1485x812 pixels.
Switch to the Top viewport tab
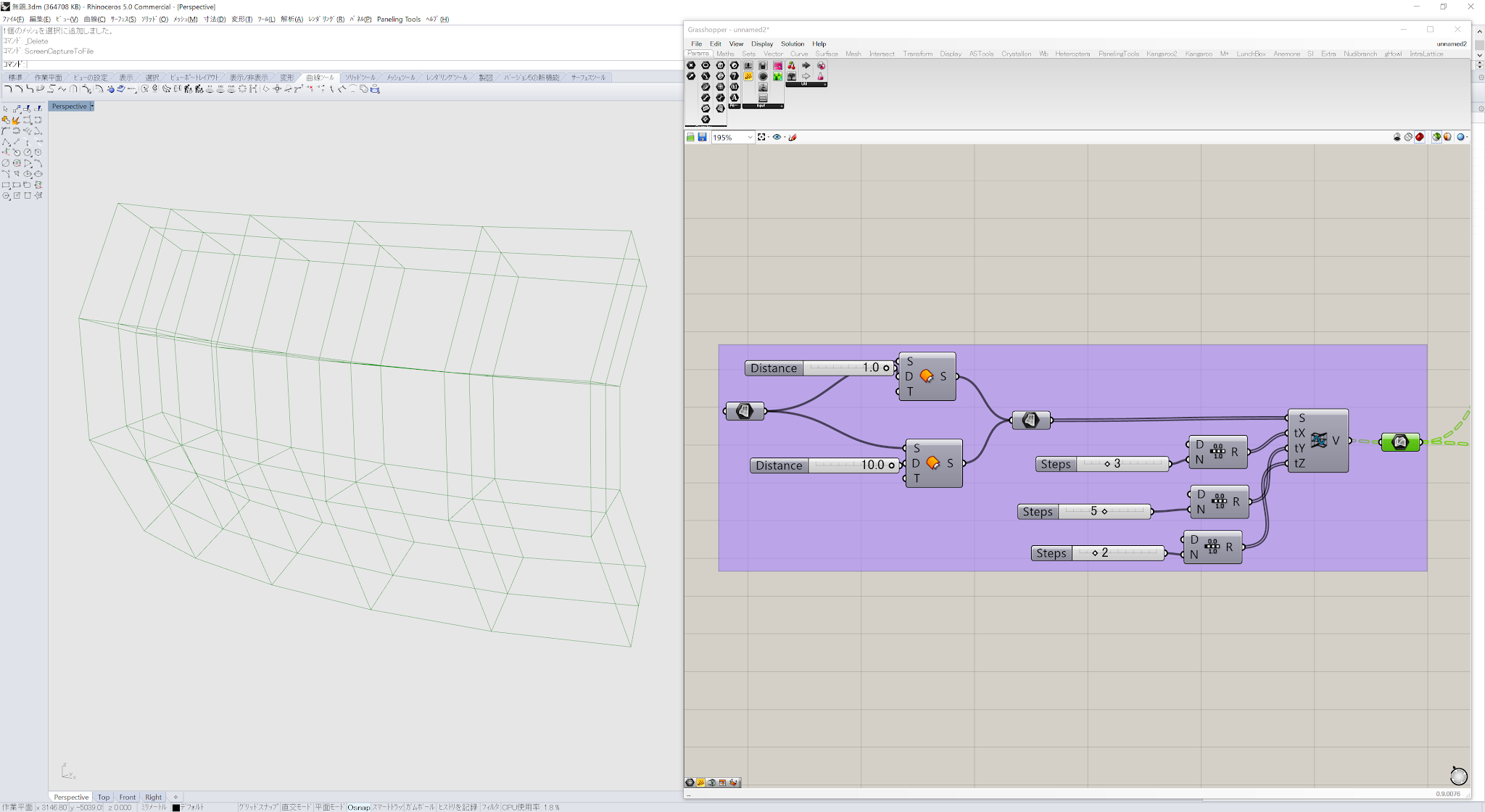coord(104,797)
